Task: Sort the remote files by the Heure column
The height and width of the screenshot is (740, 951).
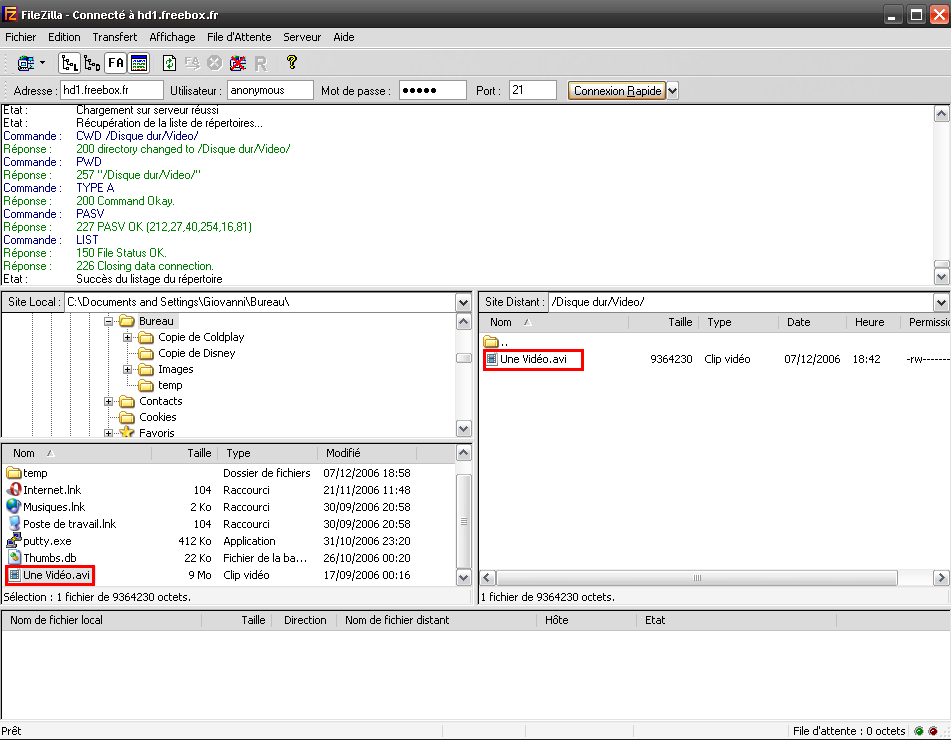Action: point(873,322)
